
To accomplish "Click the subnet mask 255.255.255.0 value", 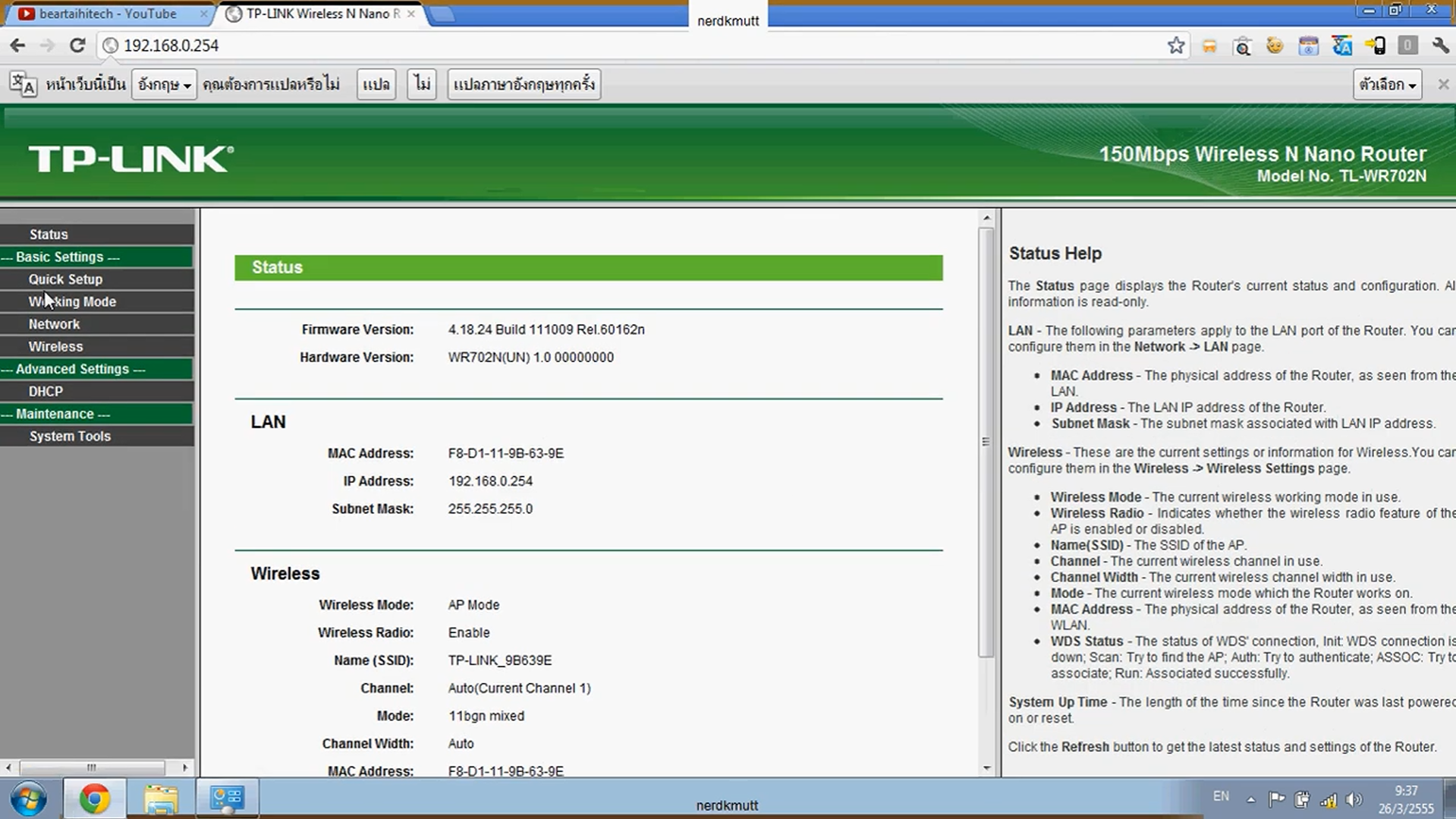I will [x=490, y=509].
